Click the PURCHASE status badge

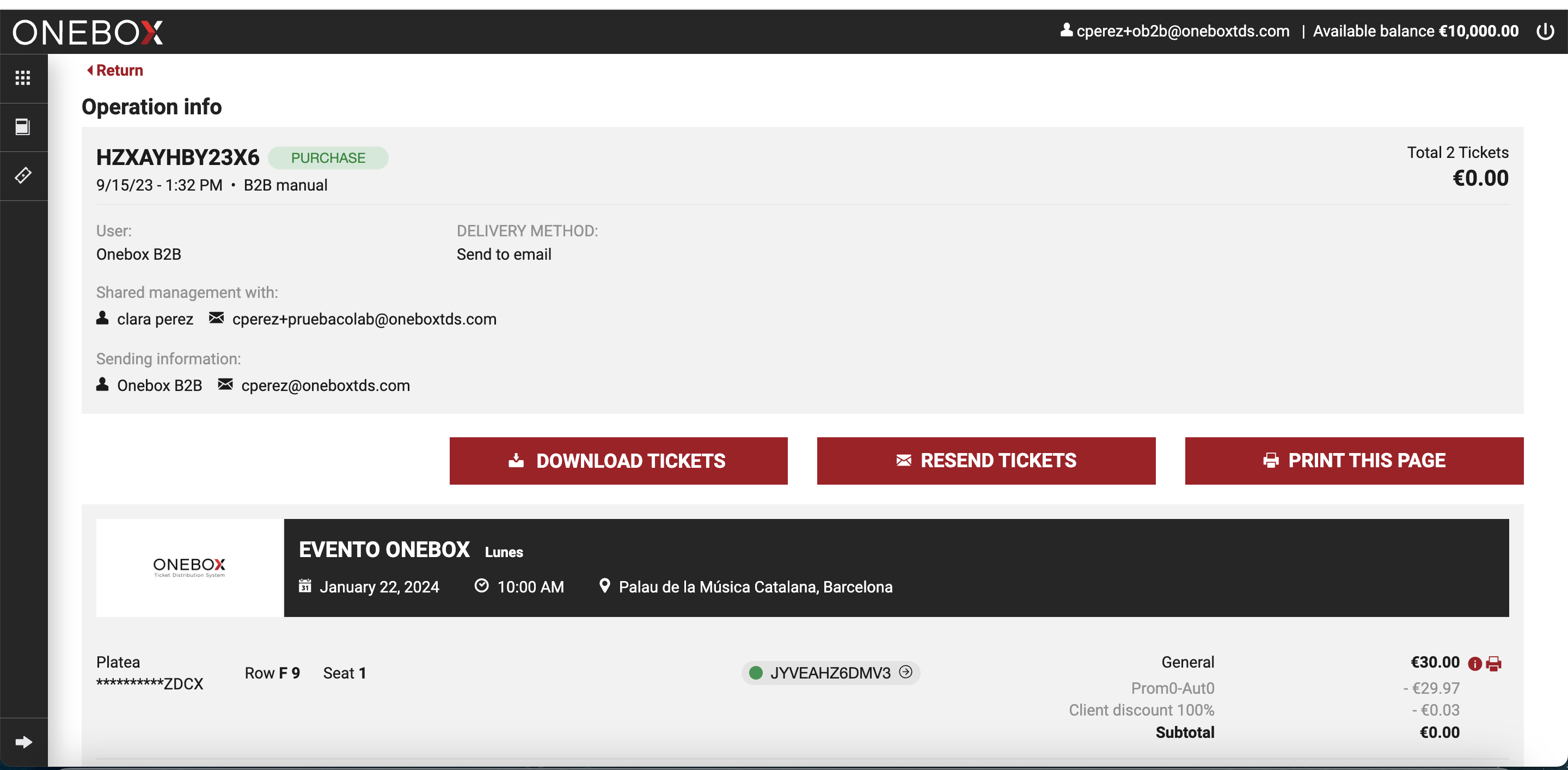[x=328, y=158]
